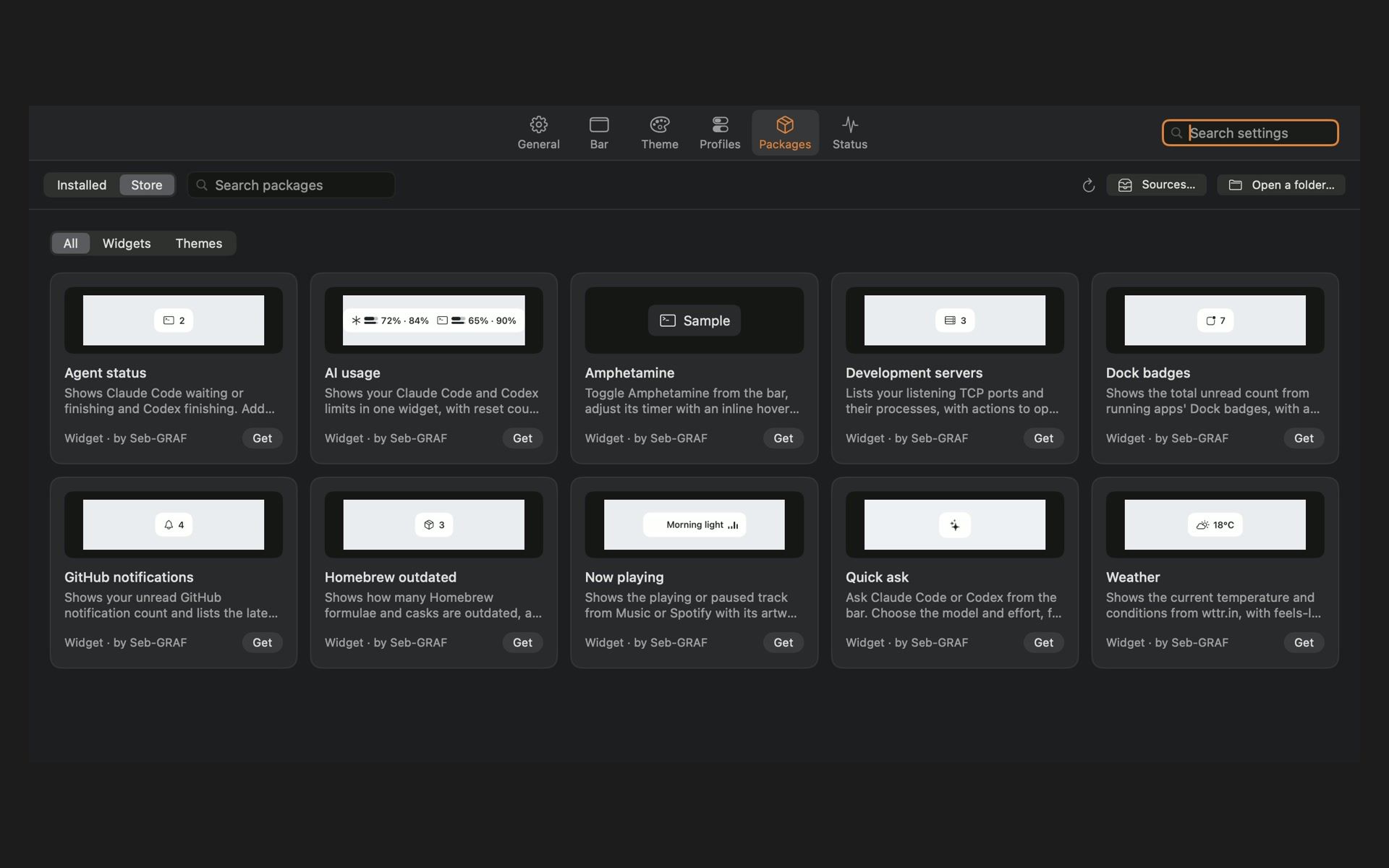Image resolution: width=1389 pixels, height=868 pixels.
Task: Click the "Quick ask" card title
Action: (877, 578)
